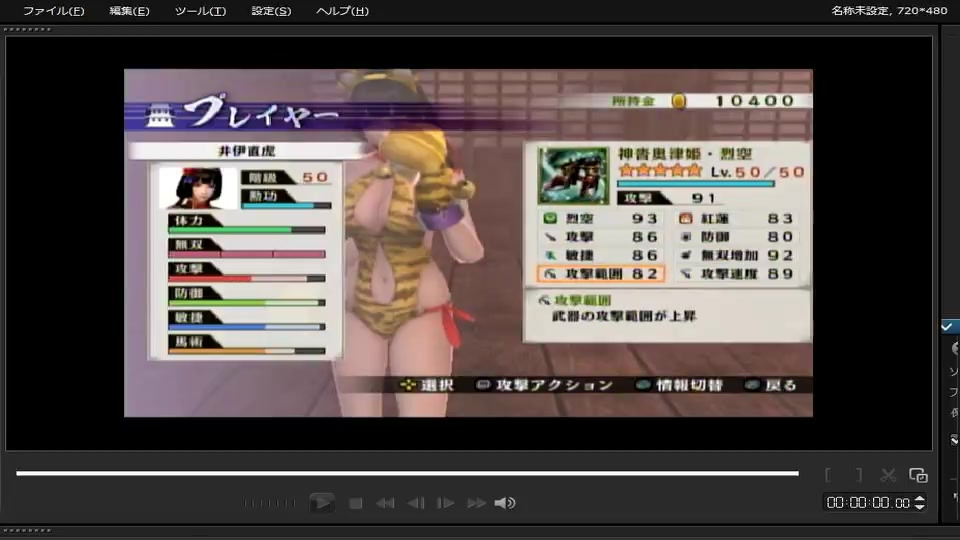
Task: Open the ツール(T) menu
Action: [200, 11]
